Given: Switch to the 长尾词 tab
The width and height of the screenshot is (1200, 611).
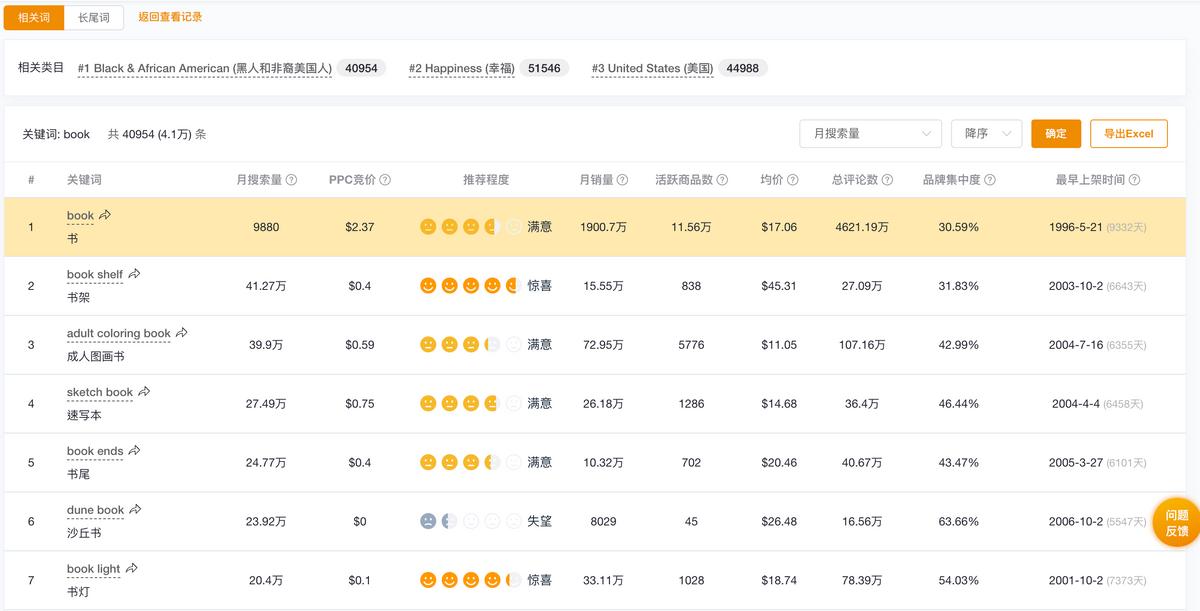Looking at the screenshot, I should (x=92, y=17).
